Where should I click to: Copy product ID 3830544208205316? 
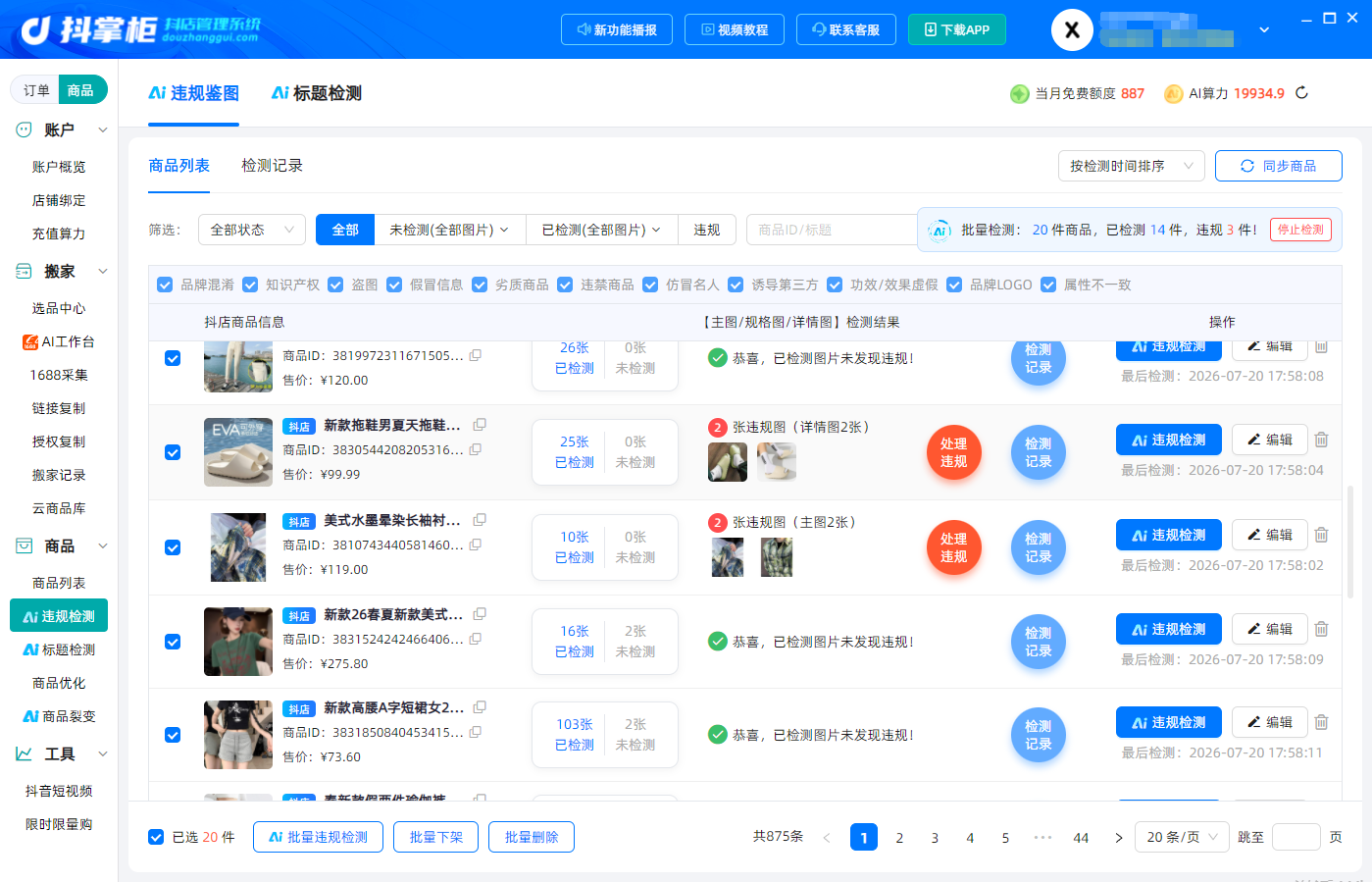pyautogui.click(x=476, y=449)
